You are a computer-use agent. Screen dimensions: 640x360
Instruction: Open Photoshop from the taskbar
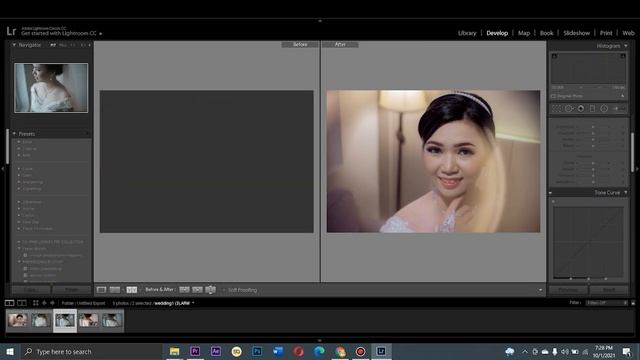tap(257, 351)
